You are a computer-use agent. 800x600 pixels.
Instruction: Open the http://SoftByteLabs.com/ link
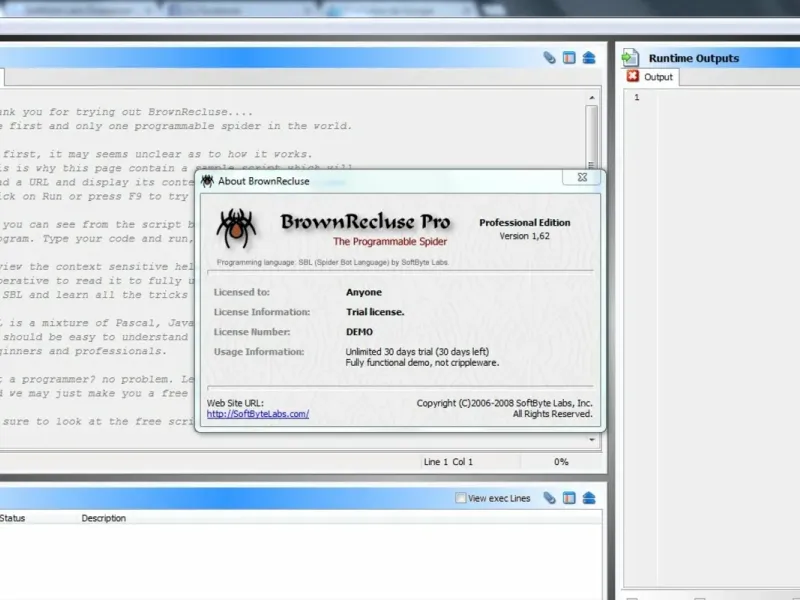pos(258,414)
